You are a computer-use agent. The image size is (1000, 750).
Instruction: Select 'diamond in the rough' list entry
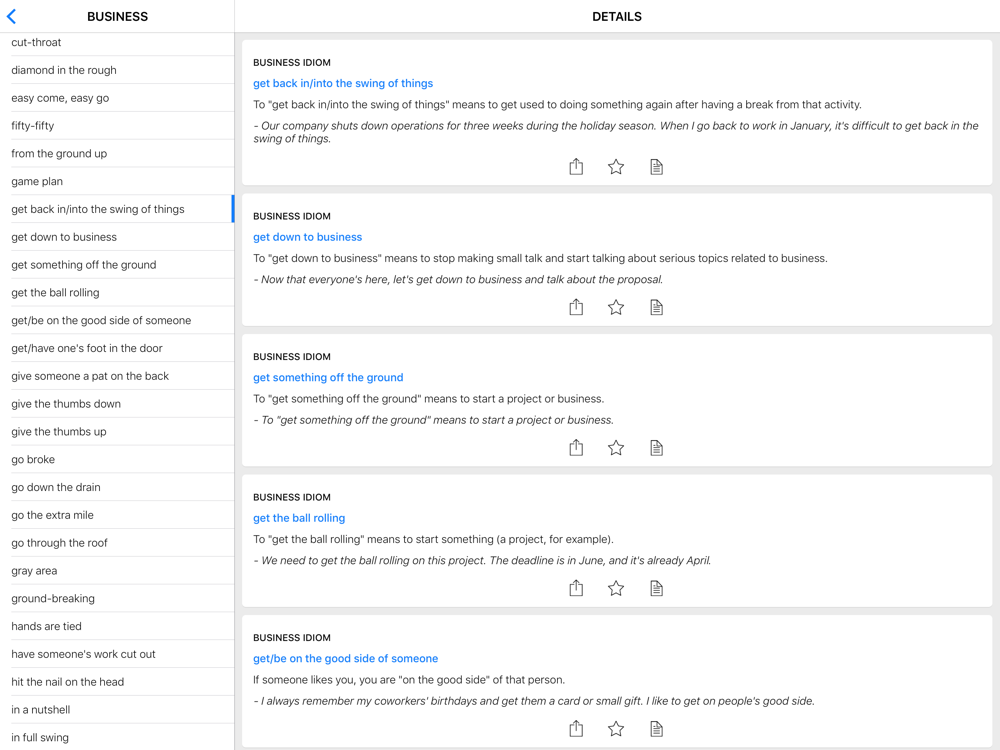click(63, 70)
